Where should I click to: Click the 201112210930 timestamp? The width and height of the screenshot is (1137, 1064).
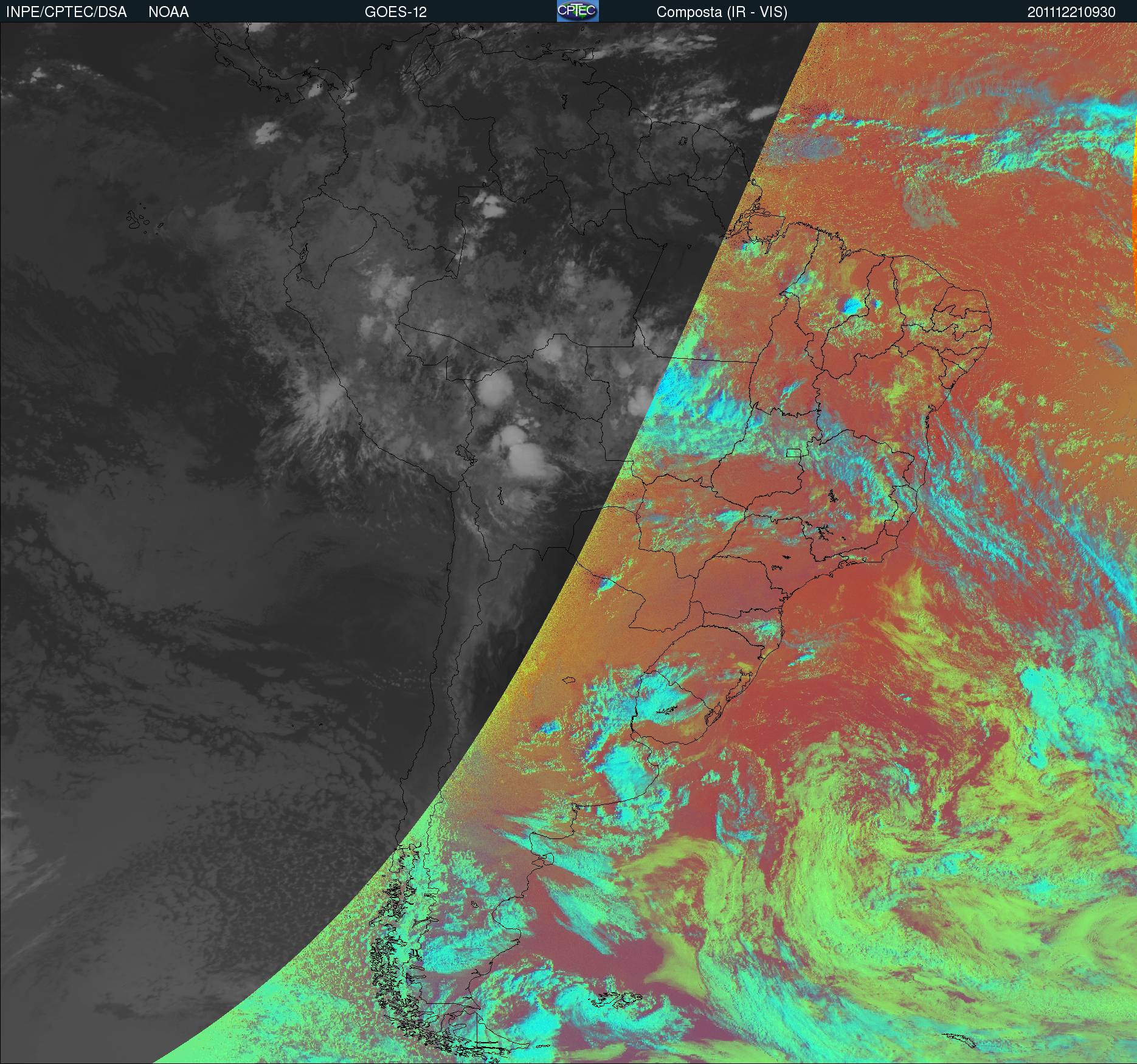click(x=1071, y=12)
